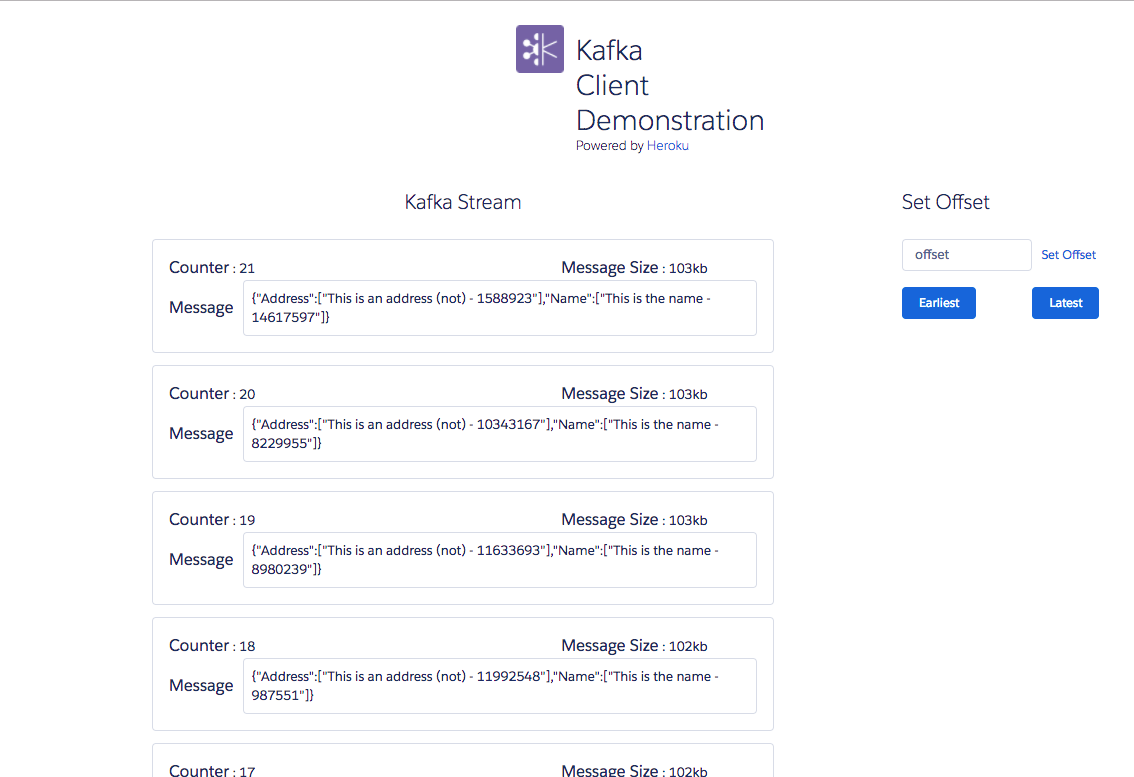Click the Message label in Counter 19 card
Screen dimensions: 1134x777
click(x=201, y=560)
